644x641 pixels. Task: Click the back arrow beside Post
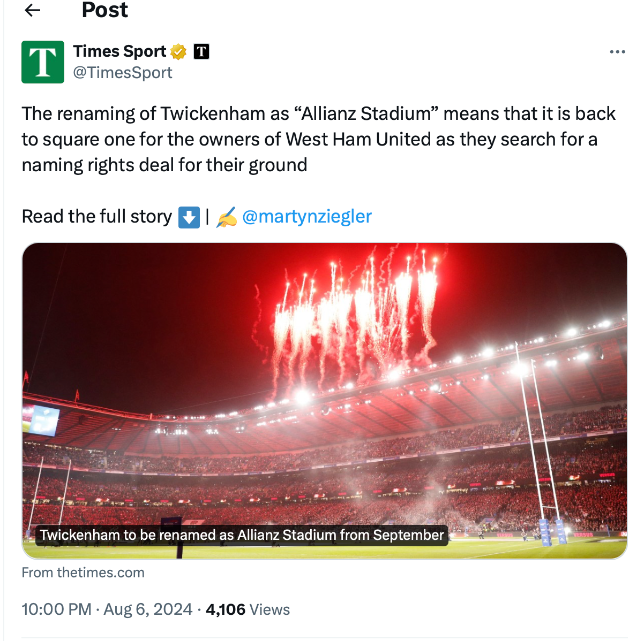[32, 11]
